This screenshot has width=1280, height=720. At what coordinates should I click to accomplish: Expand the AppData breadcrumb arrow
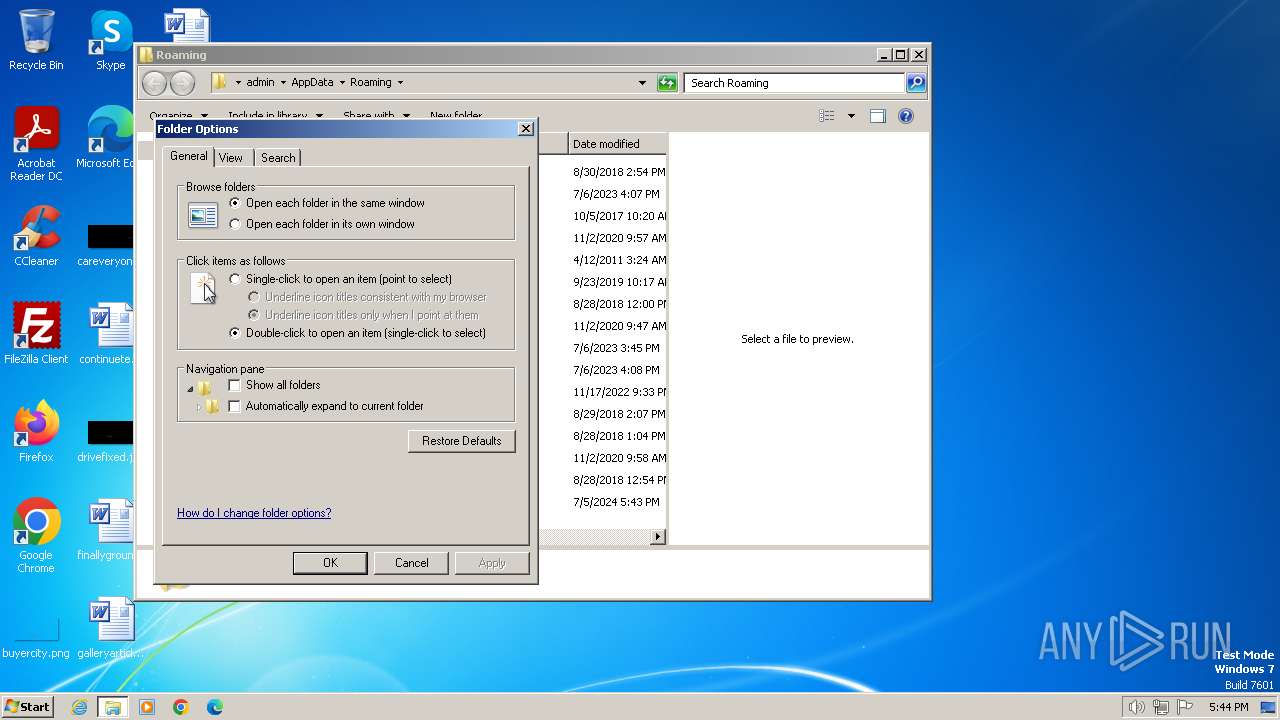(x=342, y=83)
